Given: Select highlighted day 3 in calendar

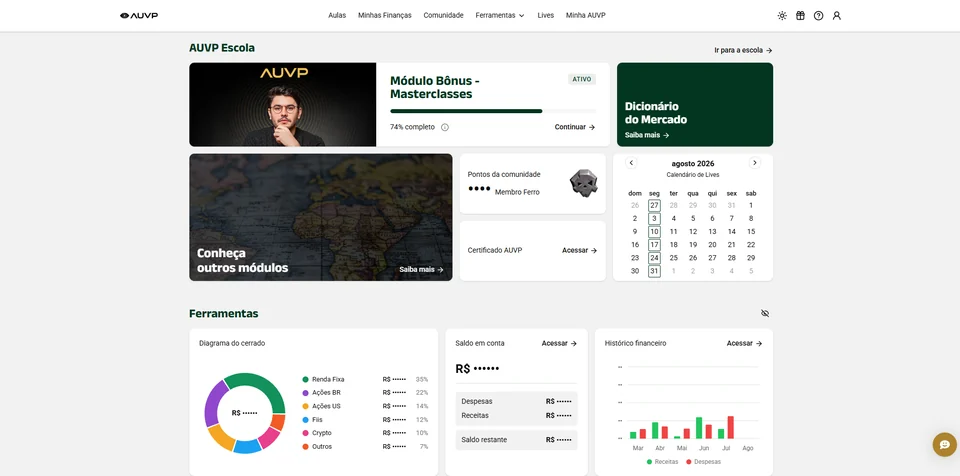Looking at the screenshot, I should (x=654, y=219).
